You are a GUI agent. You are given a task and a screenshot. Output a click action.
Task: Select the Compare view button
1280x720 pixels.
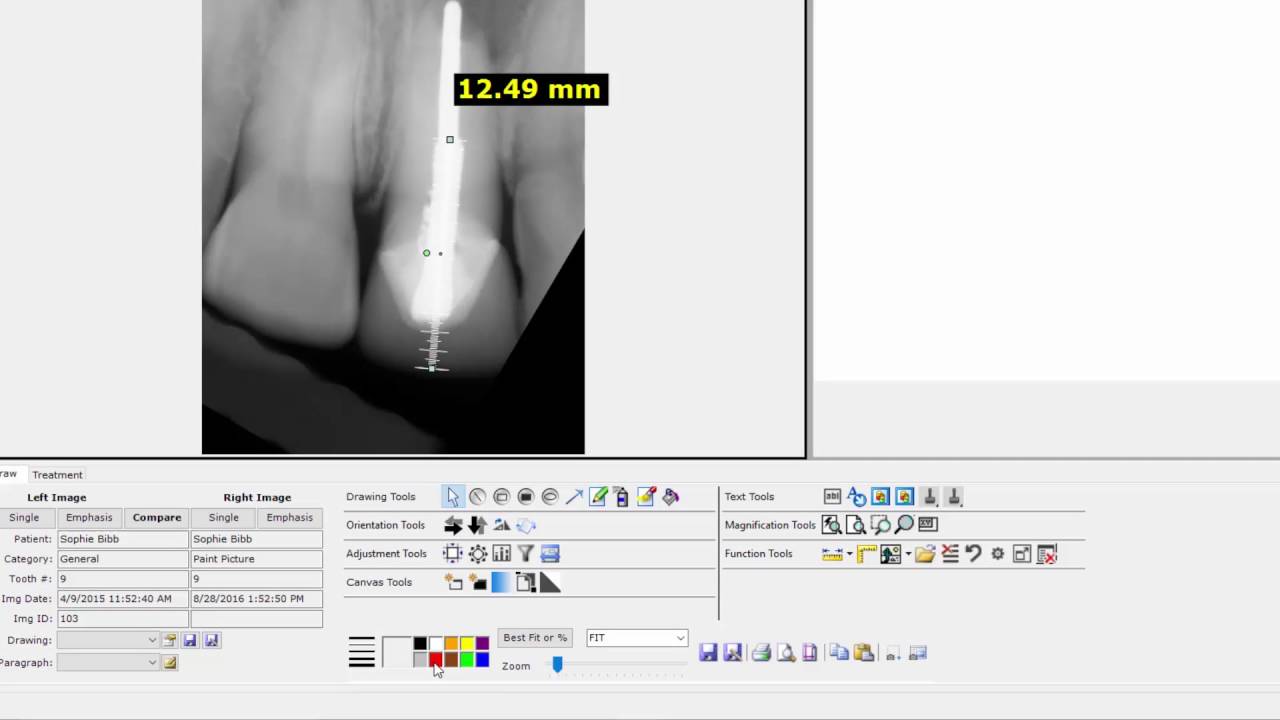pos(157,518)
